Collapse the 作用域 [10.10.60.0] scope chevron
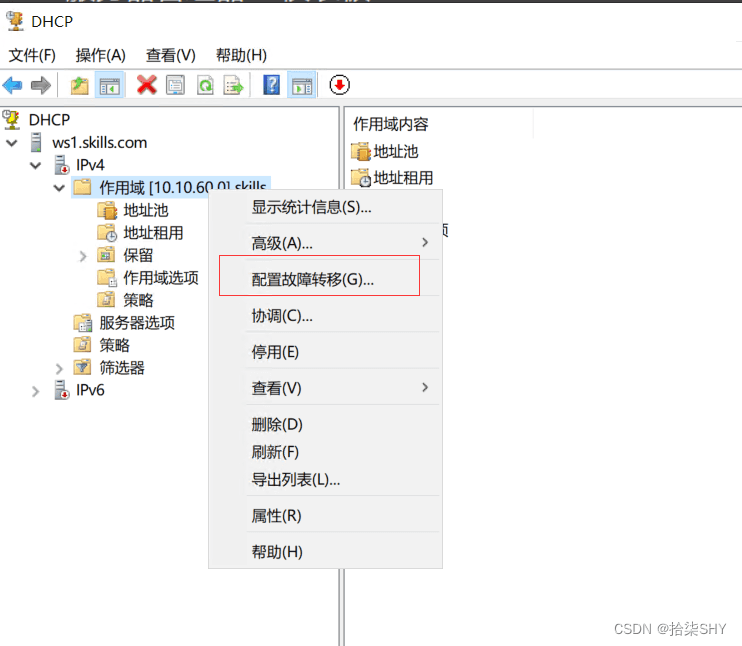The width and height of the screenshot is (742, 646). click(x=59, y=188)
